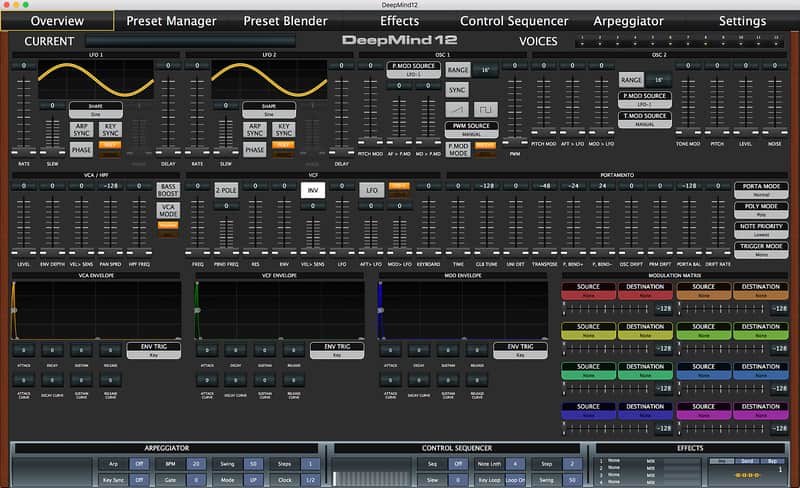800x488 pixels.
Task: Click the blue MOD envelope graph
Action: click(463, 310)
